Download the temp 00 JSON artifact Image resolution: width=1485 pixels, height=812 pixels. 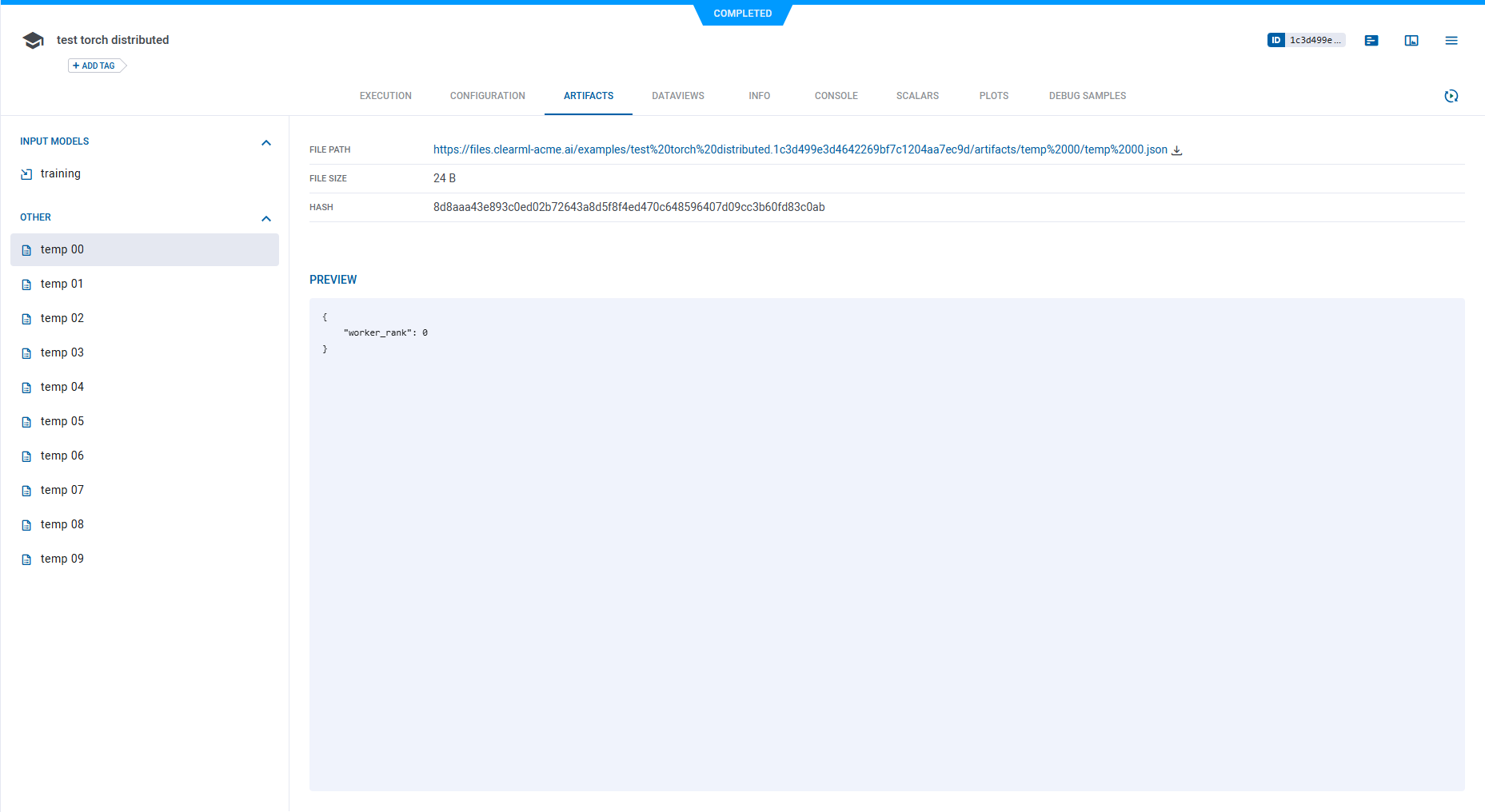1176,150
